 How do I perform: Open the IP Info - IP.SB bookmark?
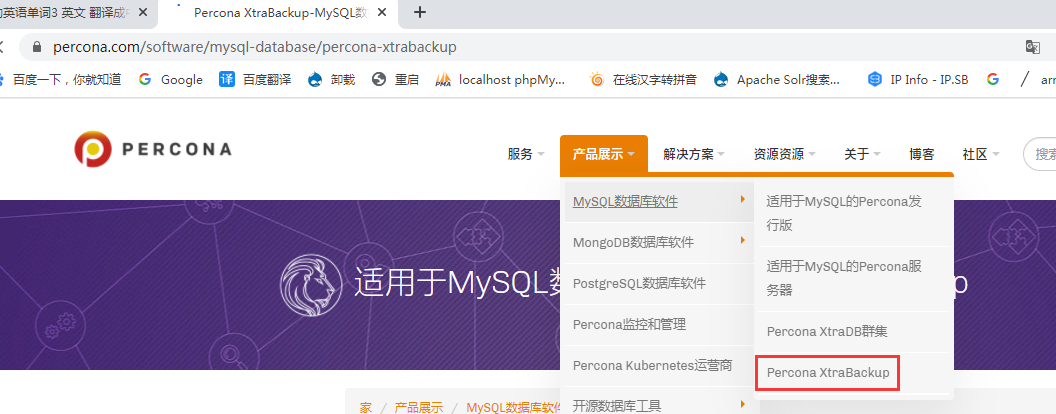pyautogui.click(x=918, y=79)
